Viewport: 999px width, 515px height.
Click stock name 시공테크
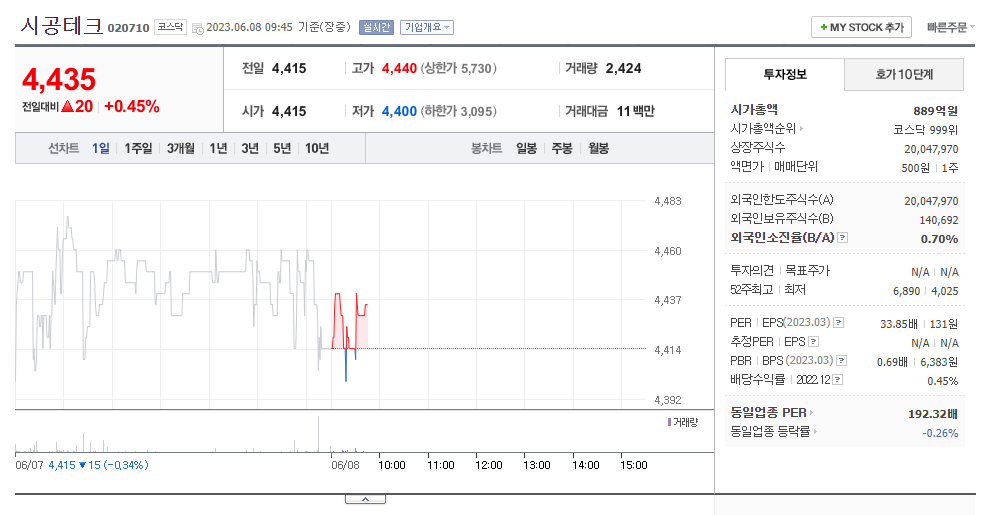[x=62, y=26]
